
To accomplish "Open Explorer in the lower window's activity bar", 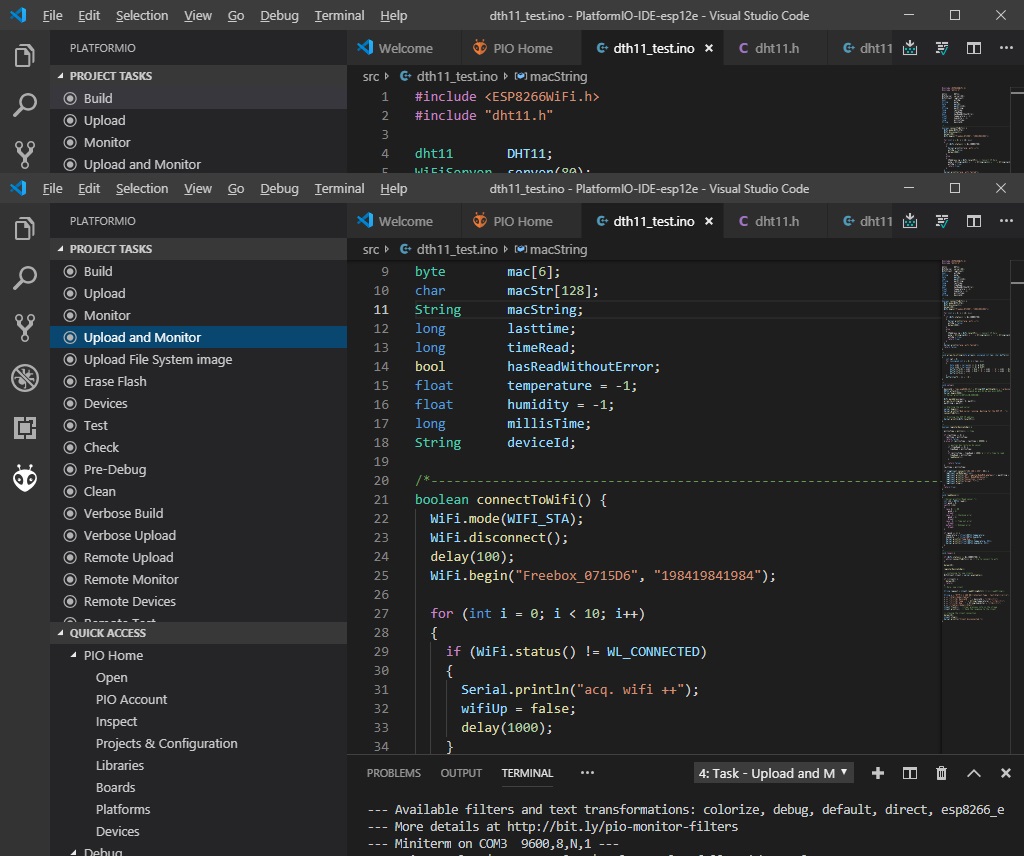I will (x=25, y=229).
